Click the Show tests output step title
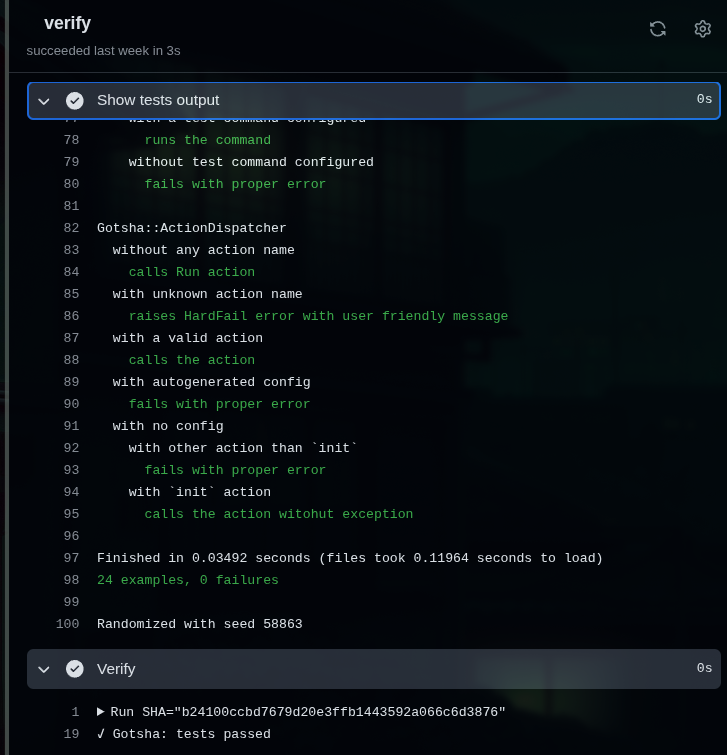Screen dimensions: 727x755 pos(158,100)
